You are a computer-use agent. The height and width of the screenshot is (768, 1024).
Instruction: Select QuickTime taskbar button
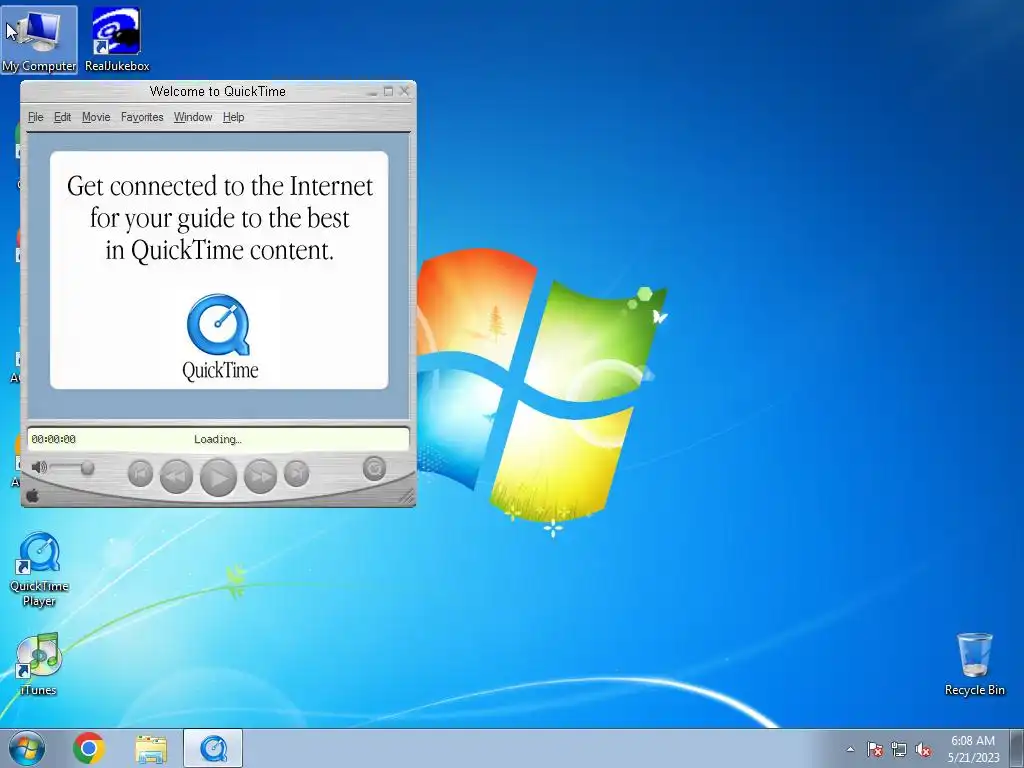[213, 748]
